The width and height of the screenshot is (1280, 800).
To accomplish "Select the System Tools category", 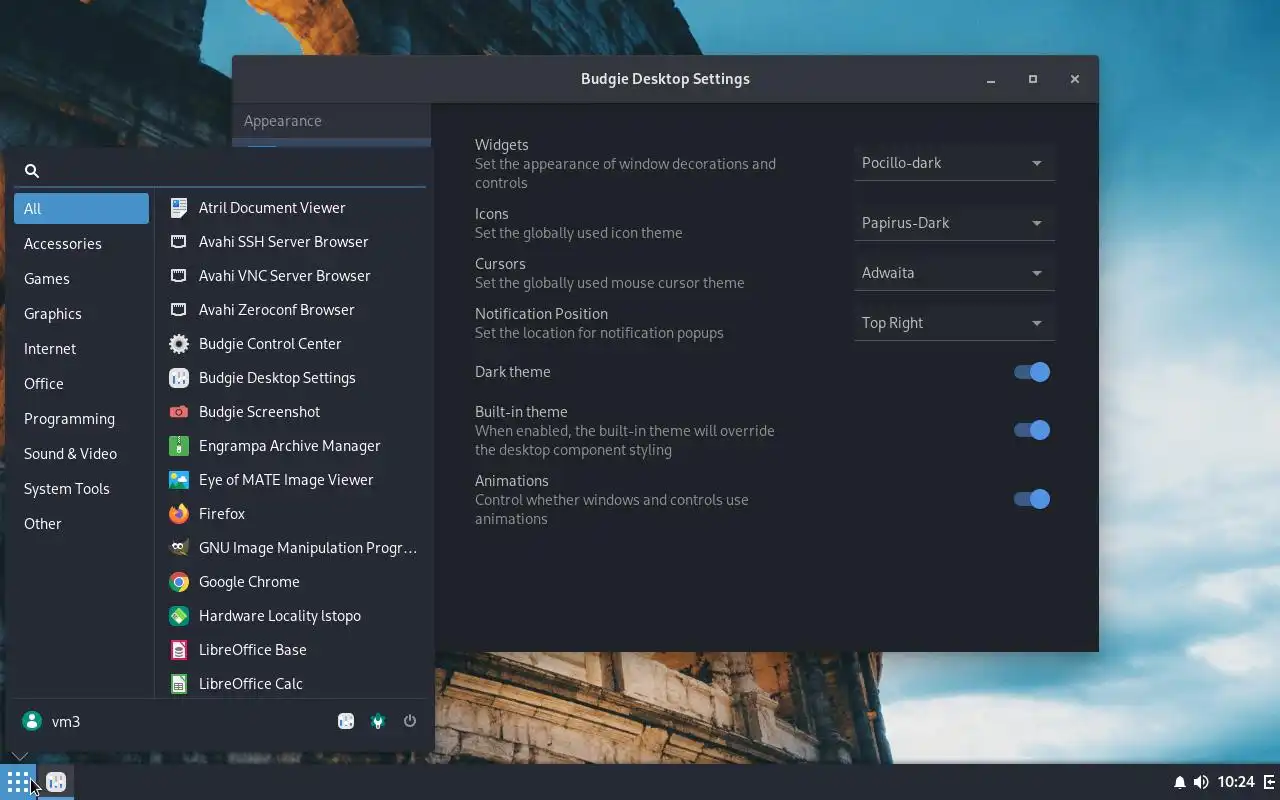I will pos(81,488).
